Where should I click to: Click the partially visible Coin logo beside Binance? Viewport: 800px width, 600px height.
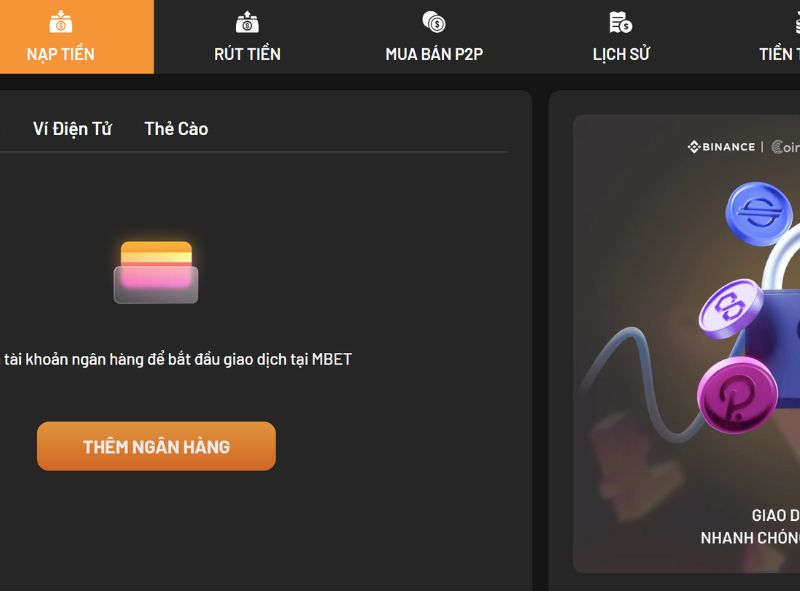[785, 147]
